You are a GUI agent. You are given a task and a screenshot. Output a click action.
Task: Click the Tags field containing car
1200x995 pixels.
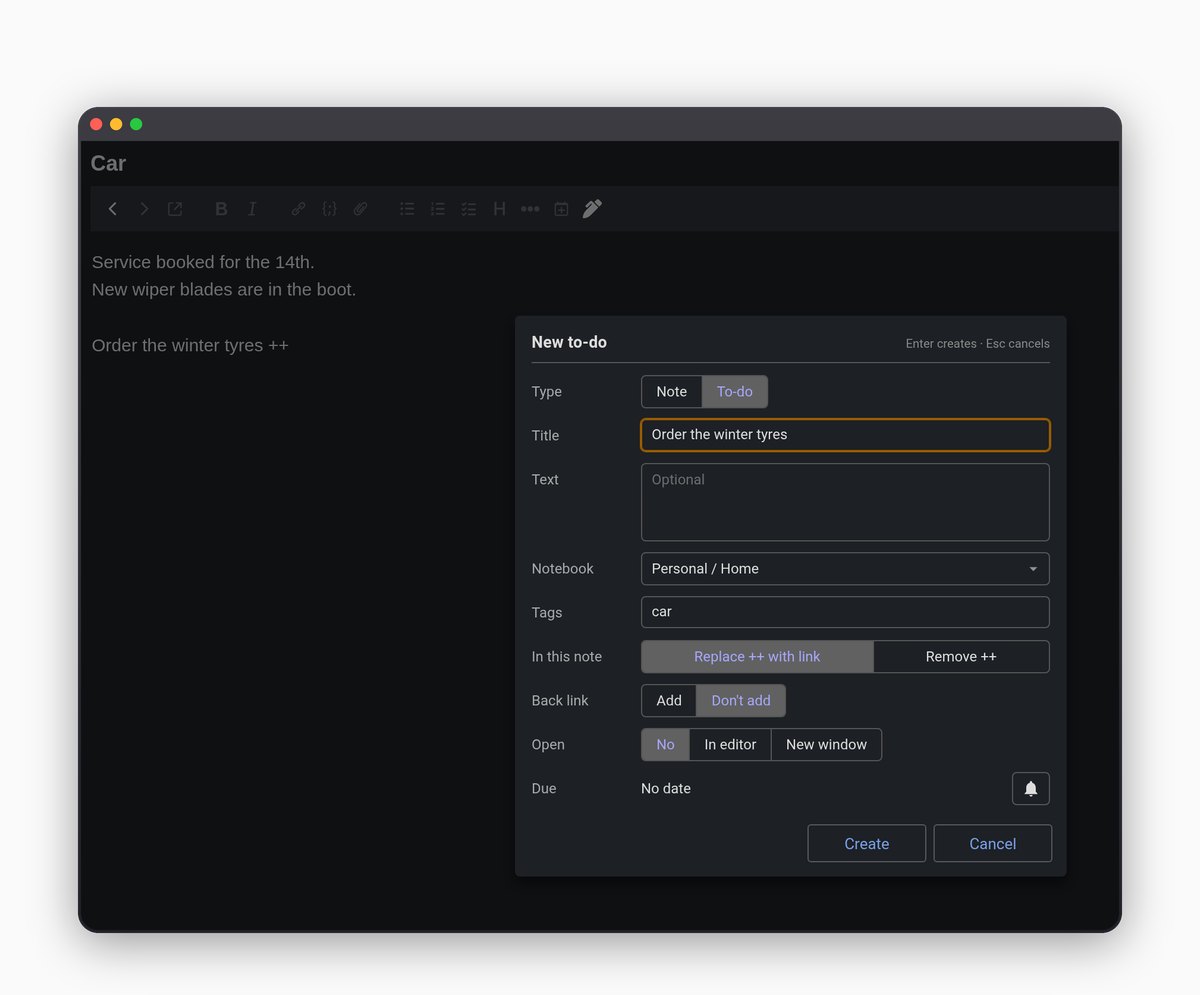click(x=845, y=613)
